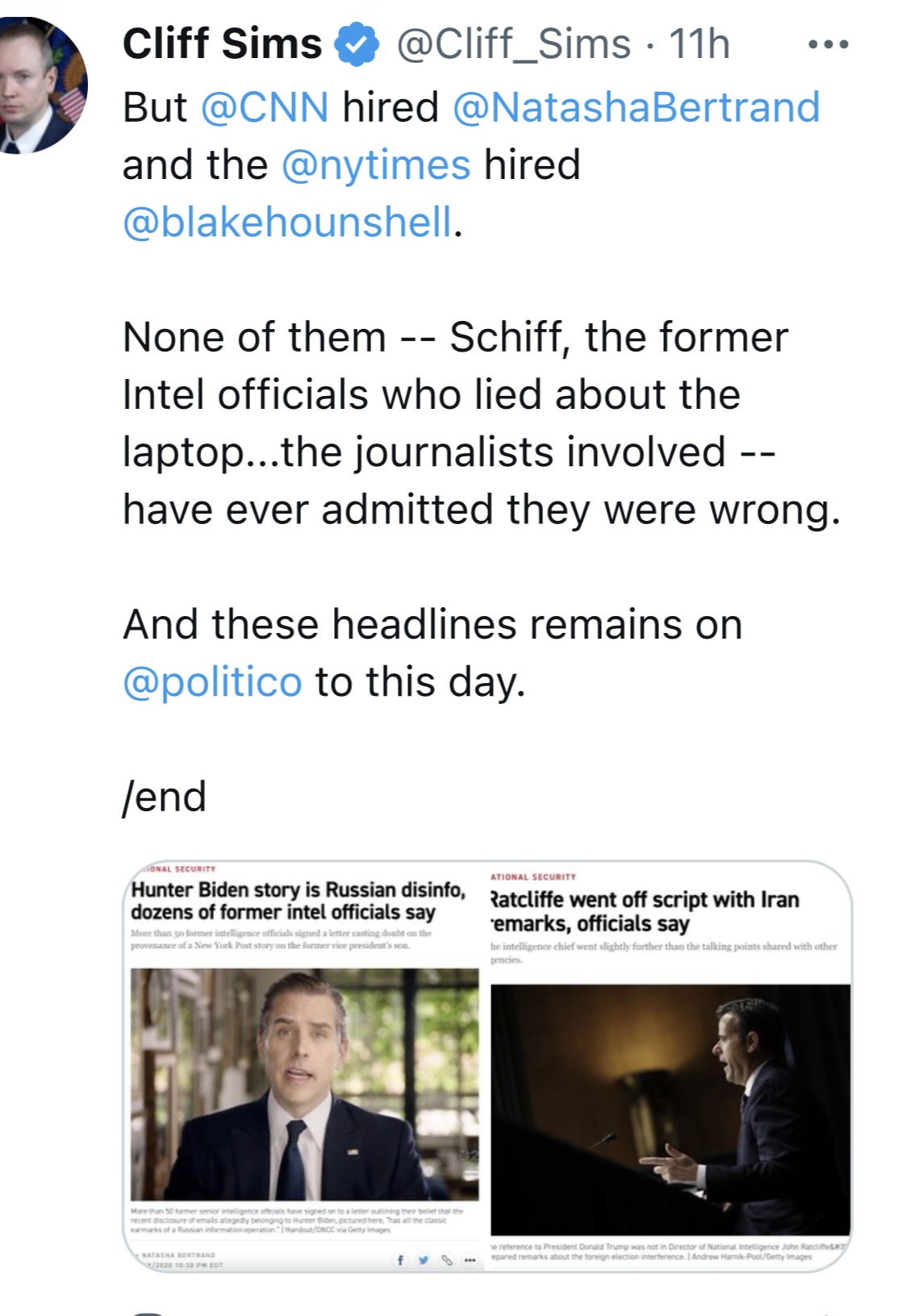View the Ratcliffe speaking photo attachment
The height and width of the screenshot is (1316, 902).
[x=670, y=1110]
